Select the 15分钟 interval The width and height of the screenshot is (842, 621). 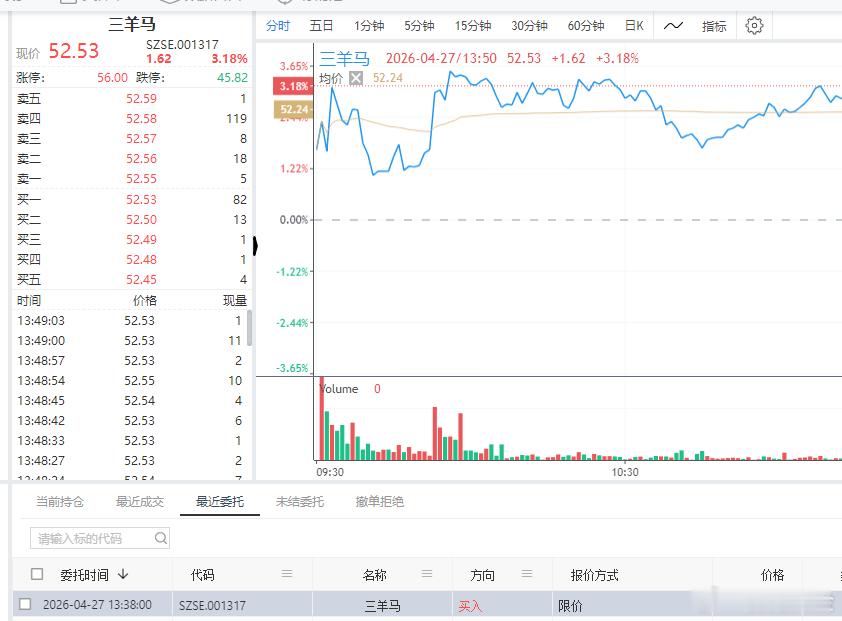pos(473,26)
